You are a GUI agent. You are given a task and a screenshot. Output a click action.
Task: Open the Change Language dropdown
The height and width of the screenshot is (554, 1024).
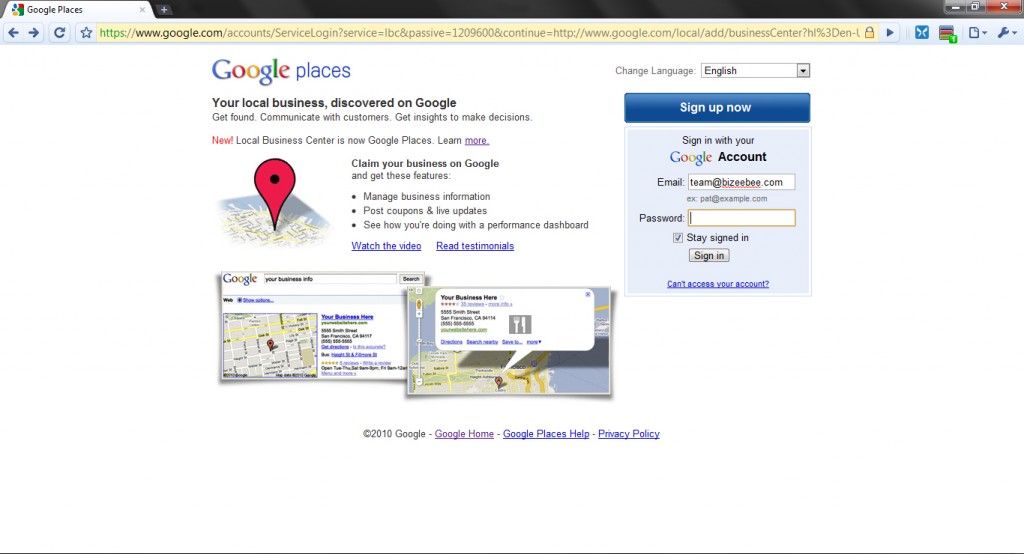(755, 71)
